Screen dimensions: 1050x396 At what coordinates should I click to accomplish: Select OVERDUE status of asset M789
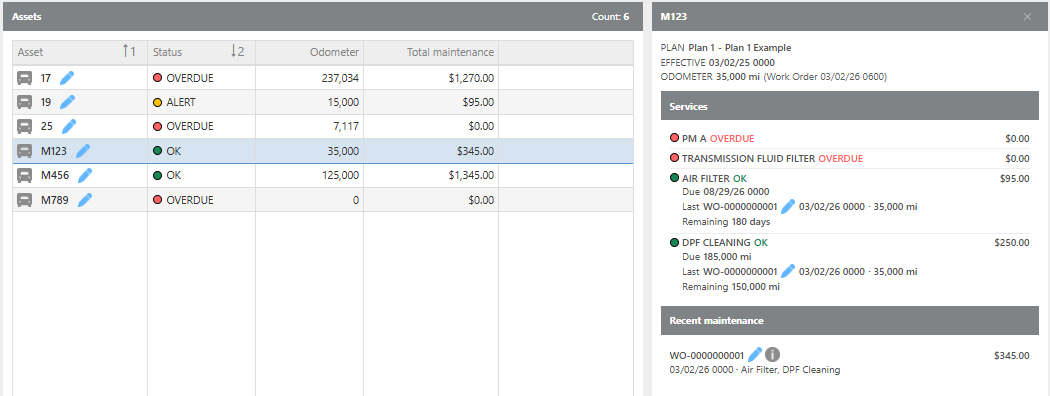point(190,200)
